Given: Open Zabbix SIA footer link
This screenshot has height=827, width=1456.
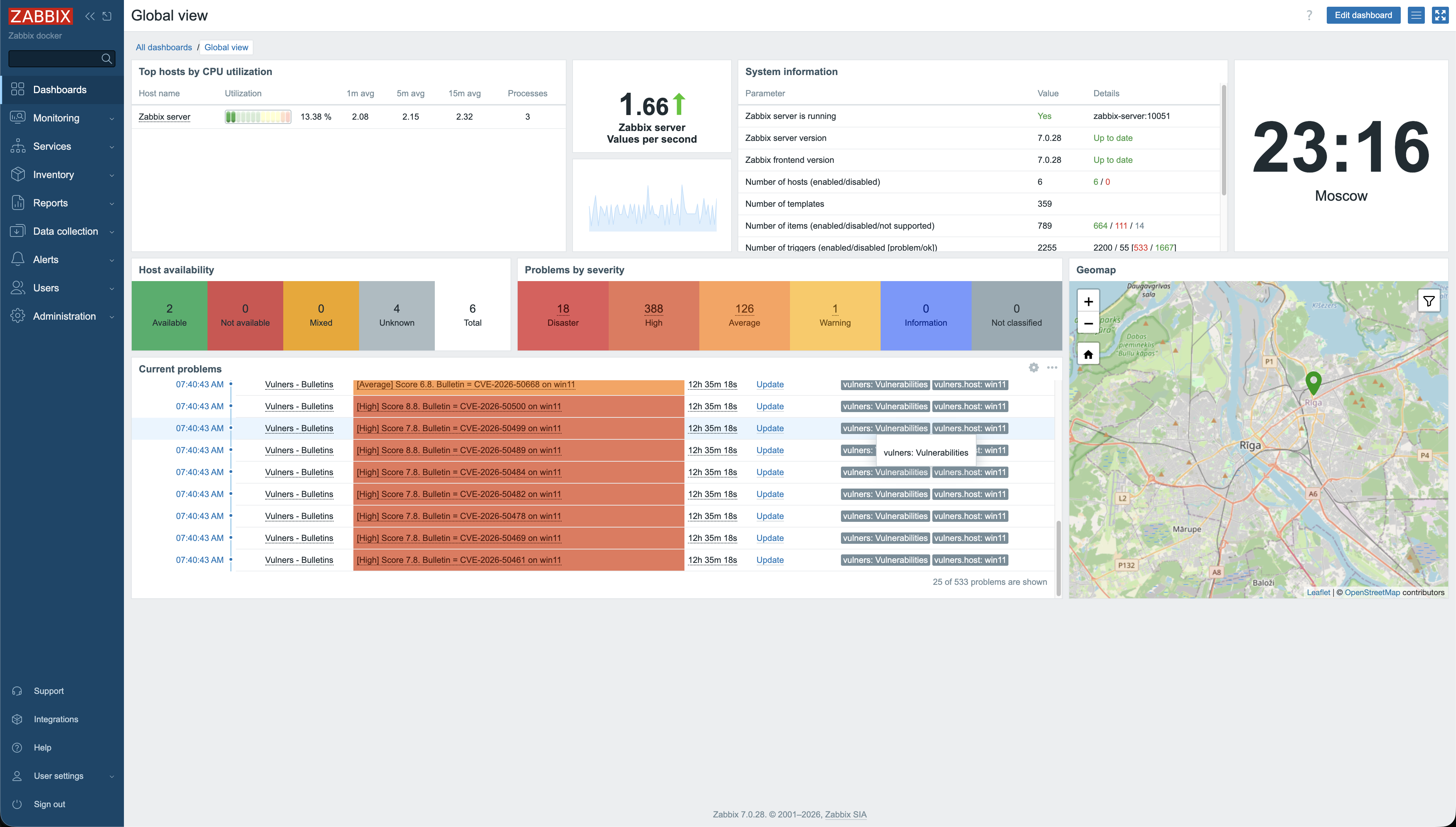Looking at the screenshot, I should [845, 815].
